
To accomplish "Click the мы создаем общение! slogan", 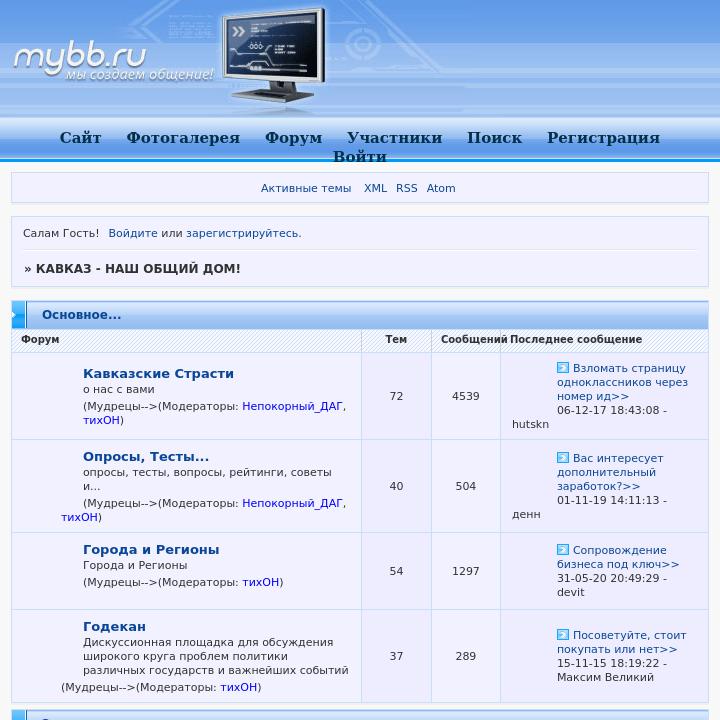I will coord(140,75).
